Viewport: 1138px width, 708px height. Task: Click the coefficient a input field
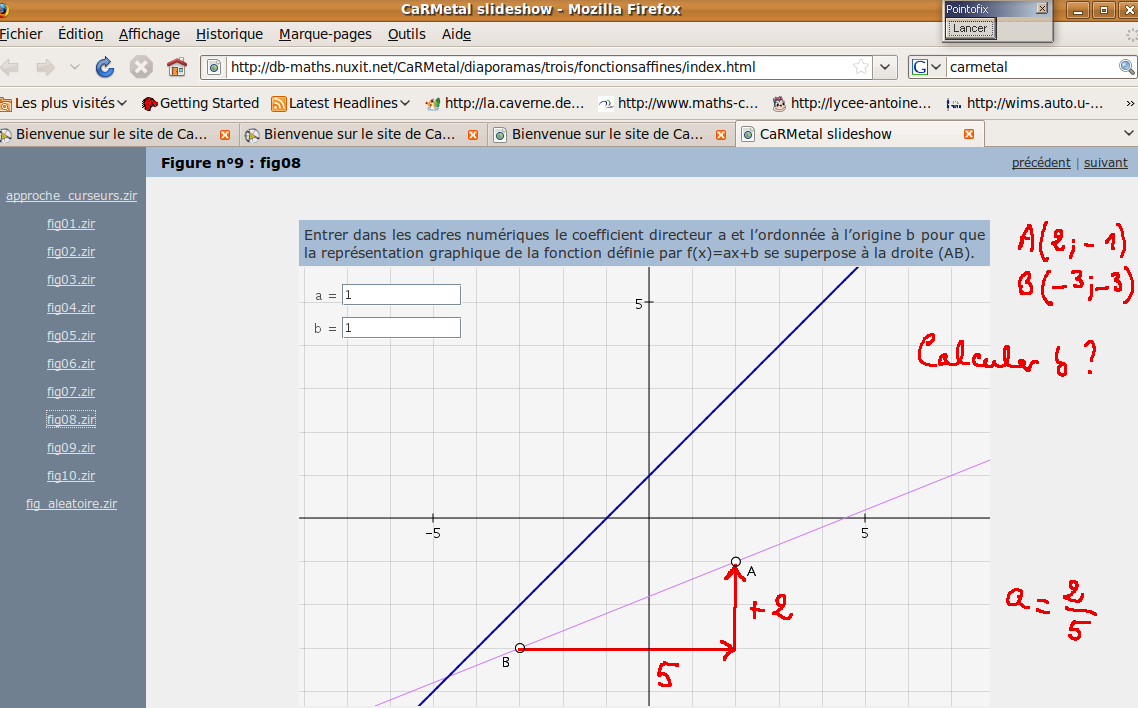[x=401, y=295]
